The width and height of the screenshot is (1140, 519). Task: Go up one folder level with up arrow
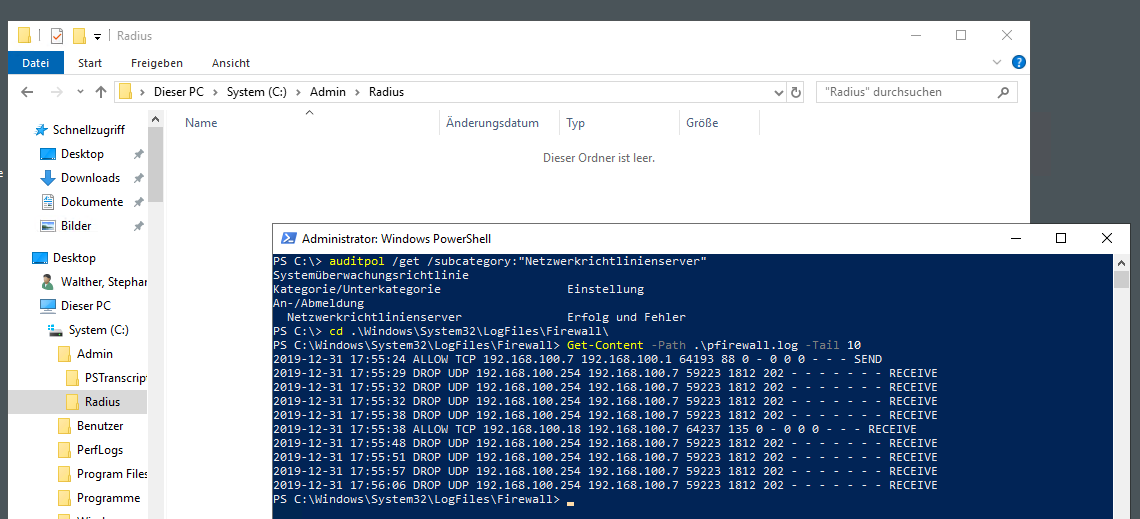[x=101, y=92]
